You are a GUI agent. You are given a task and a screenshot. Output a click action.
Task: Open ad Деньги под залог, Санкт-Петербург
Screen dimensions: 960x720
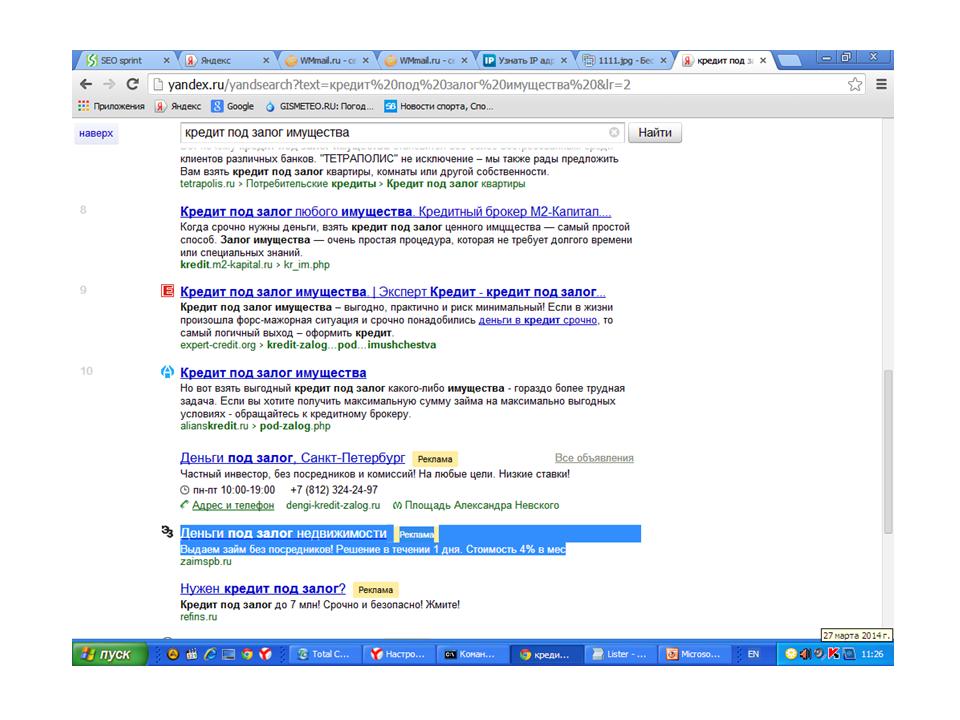click(292, 457)
